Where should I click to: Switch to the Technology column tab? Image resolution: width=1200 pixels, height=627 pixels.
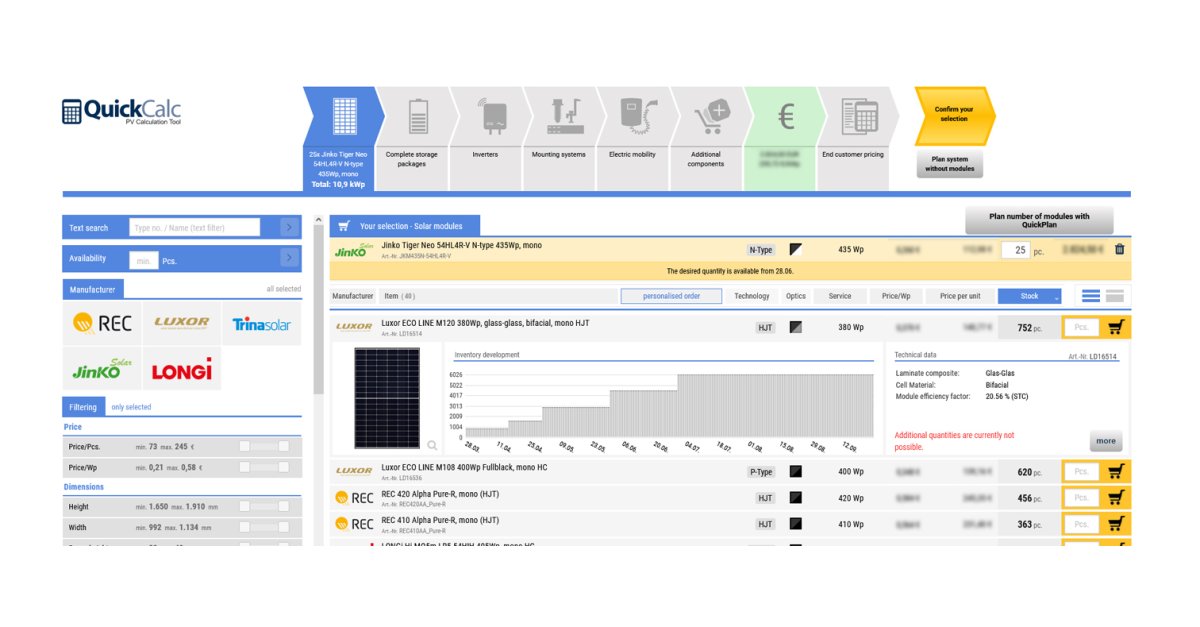click(x=753, y=295)
